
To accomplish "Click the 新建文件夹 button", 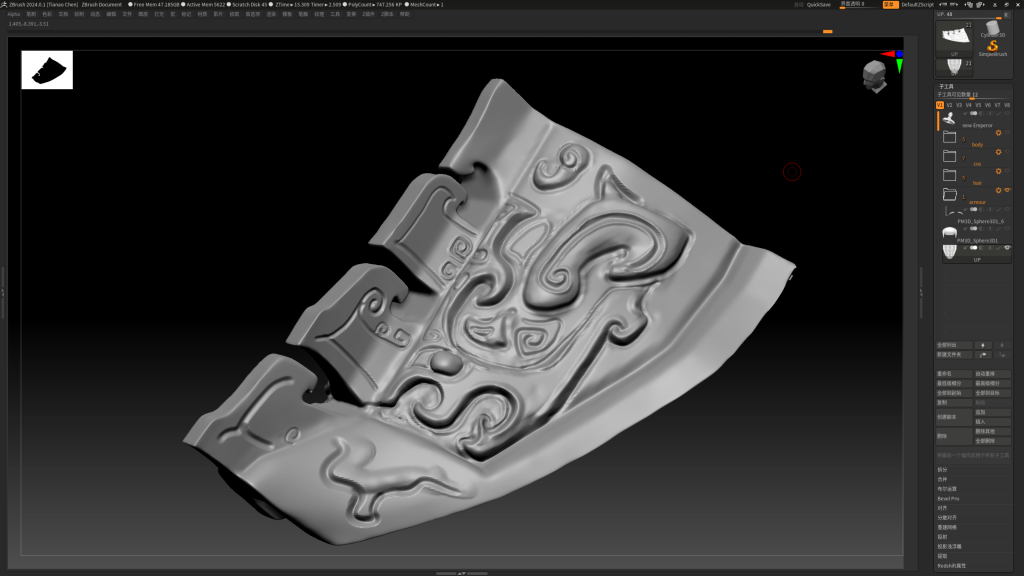I will click(953, 355).
